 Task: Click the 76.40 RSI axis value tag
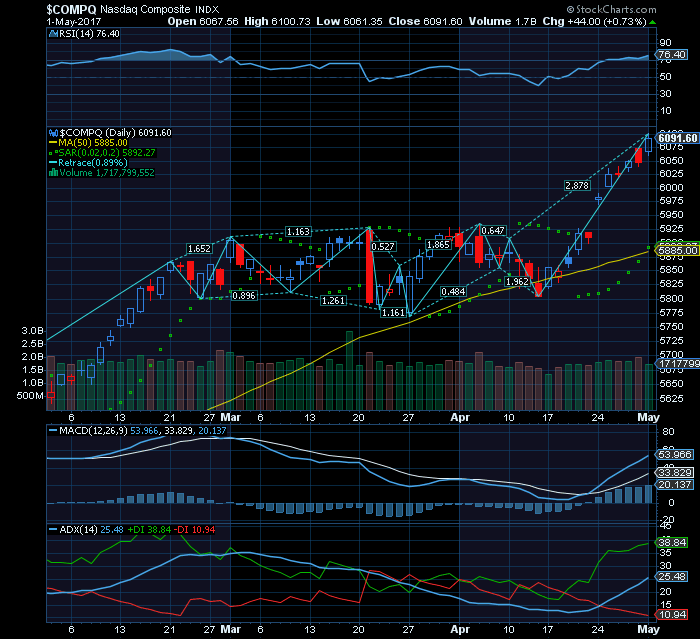(671, 54)
